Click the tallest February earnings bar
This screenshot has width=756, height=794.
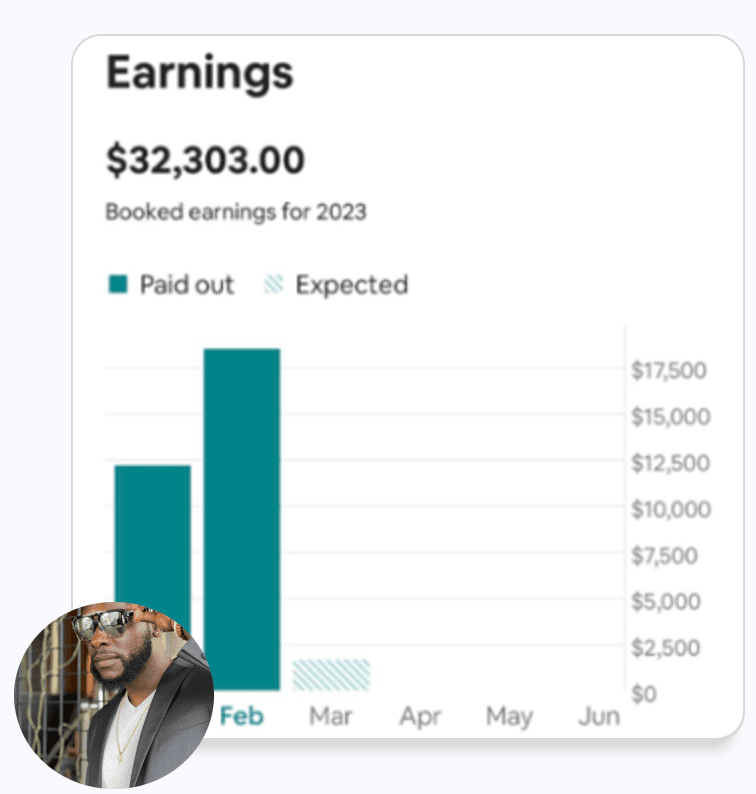pos(242,519)
